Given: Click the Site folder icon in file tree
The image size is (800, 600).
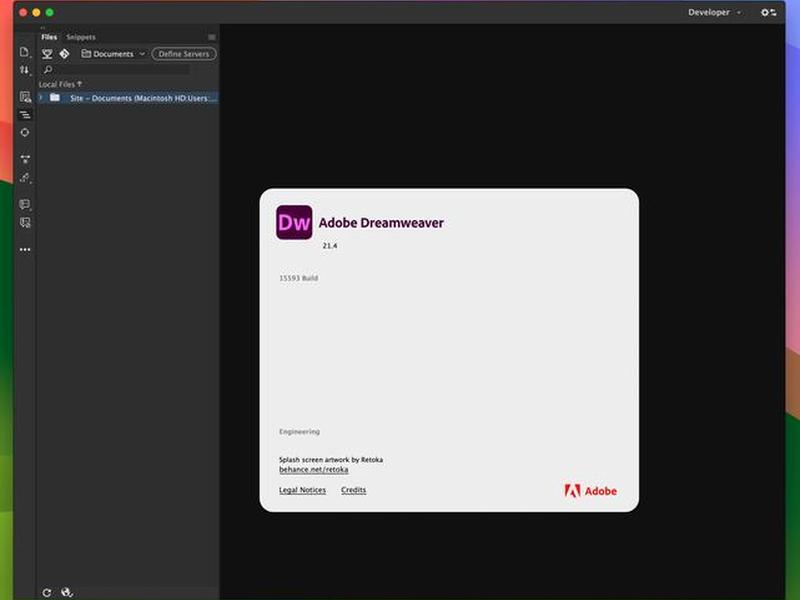Looking at the screenshot, I should pos(55,97).
